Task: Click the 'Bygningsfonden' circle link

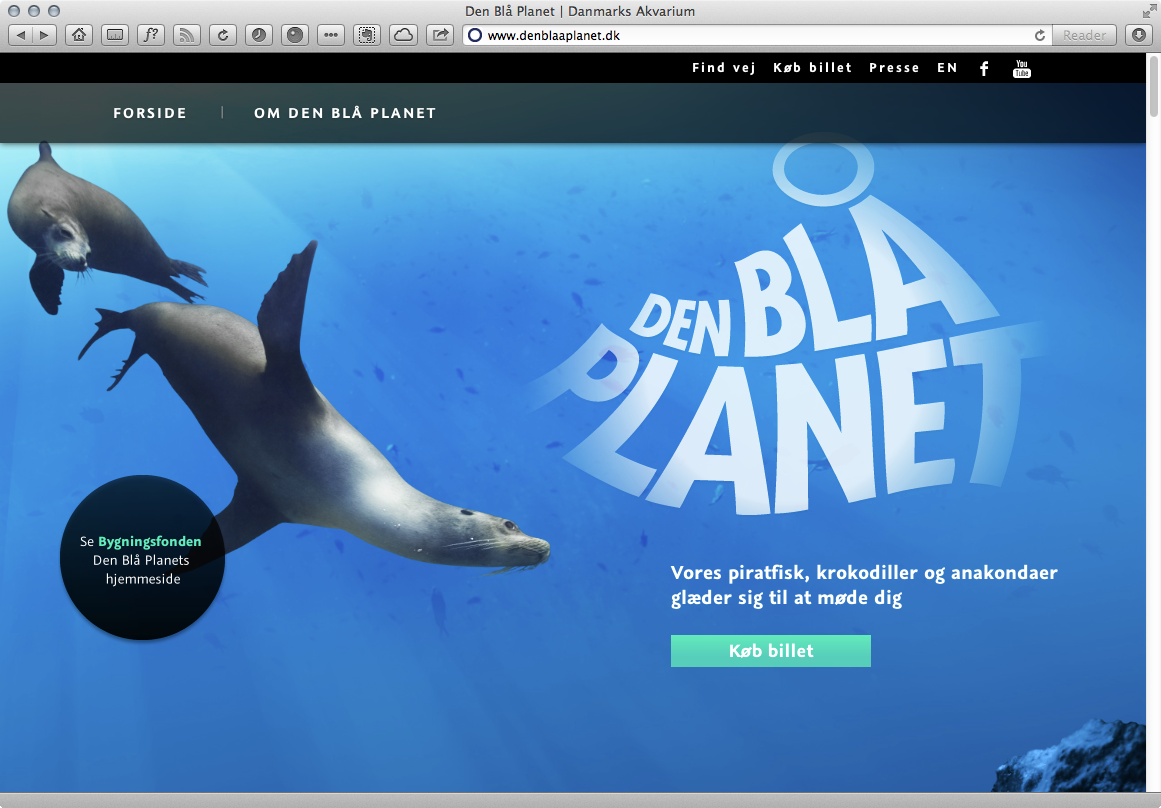Action: (142, 558)
